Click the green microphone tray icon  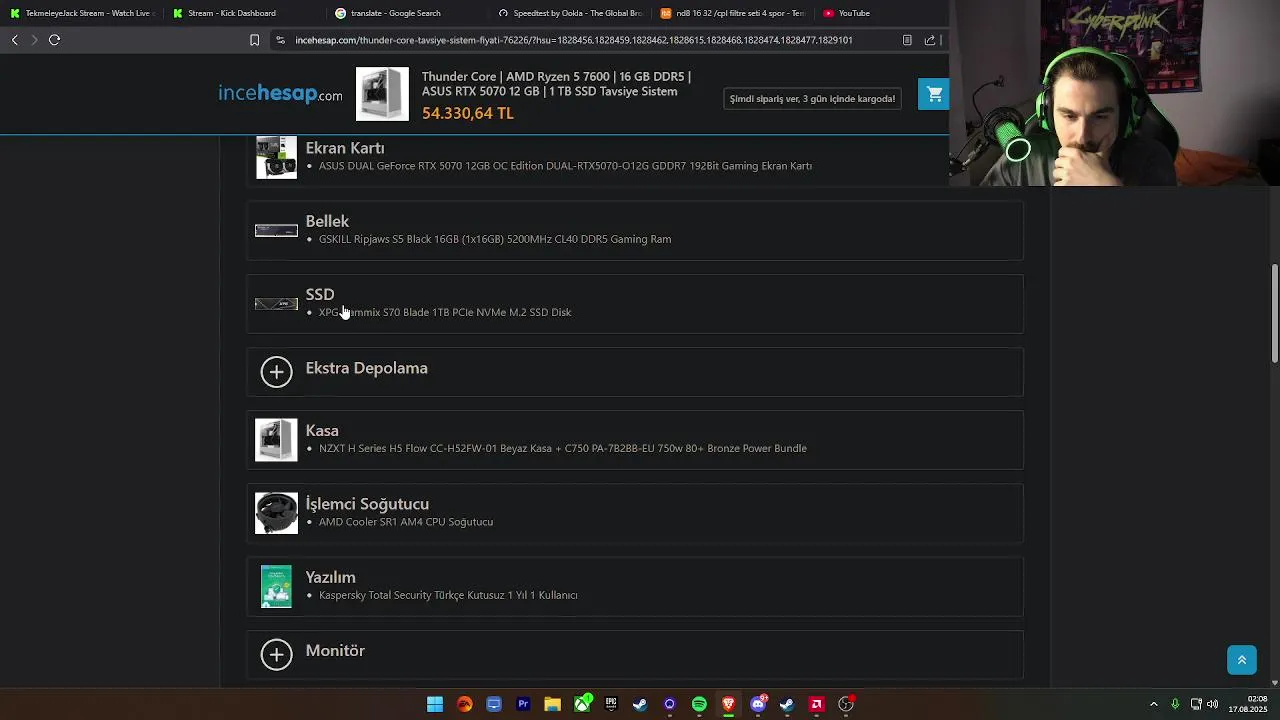click(1175, 704)
